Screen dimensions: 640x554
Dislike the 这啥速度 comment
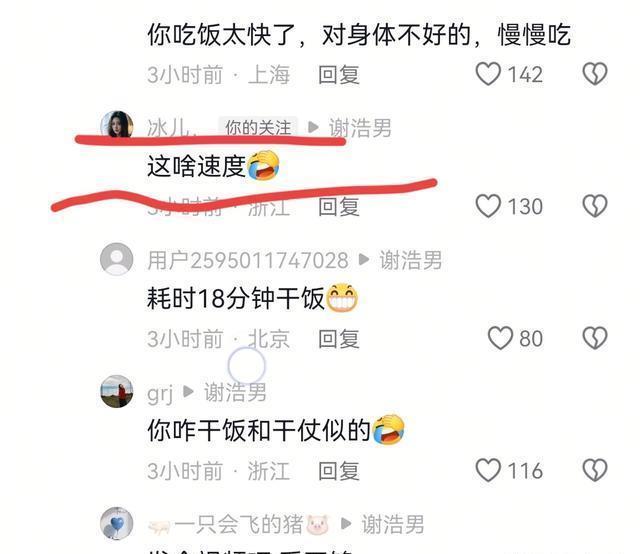[595, 206]
